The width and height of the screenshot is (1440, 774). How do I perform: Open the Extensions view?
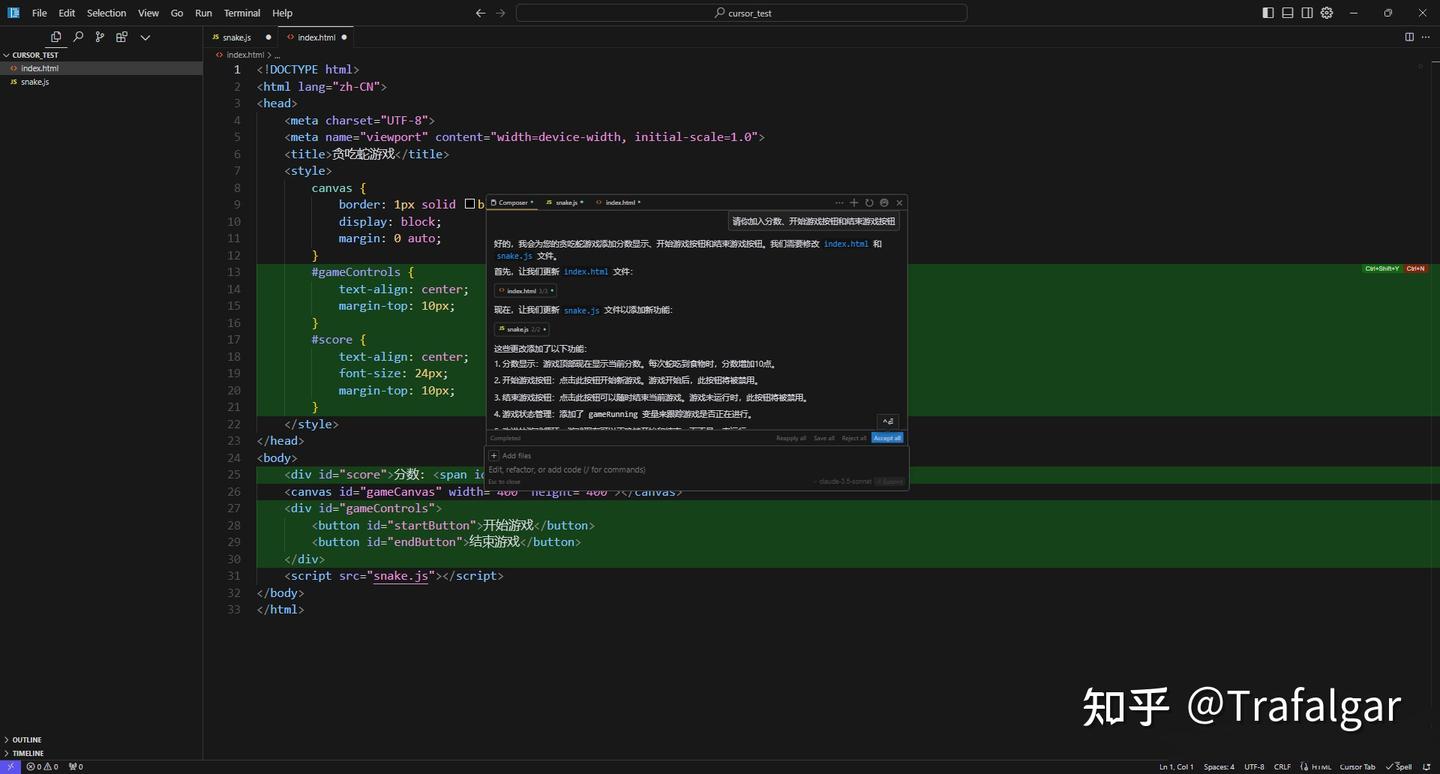pos(122,37)
